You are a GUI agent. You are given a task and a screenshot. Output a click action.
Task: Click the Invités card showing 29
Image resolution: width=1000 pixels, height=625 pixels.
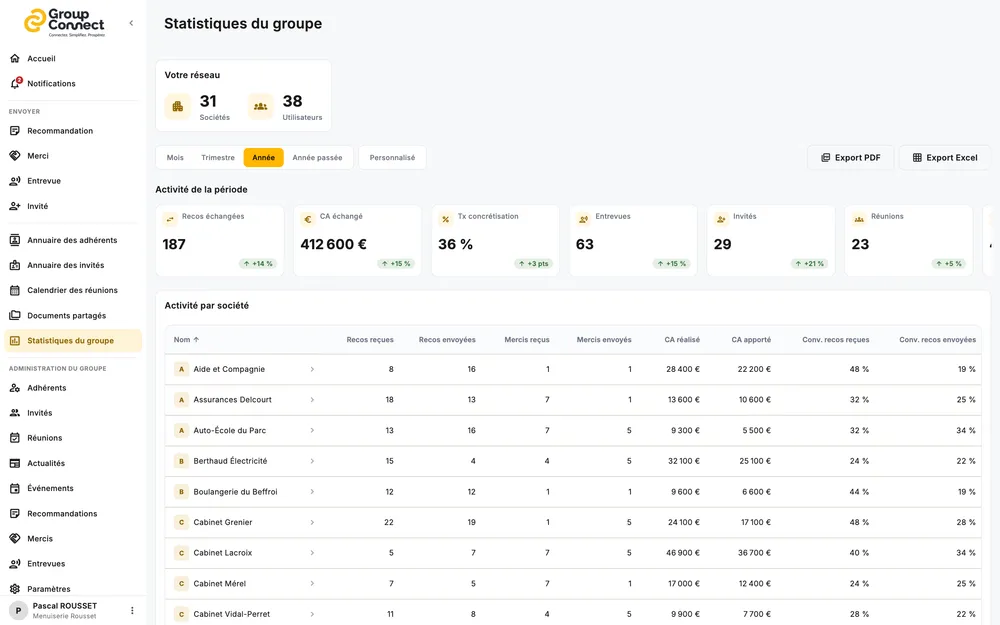click(770, 240)
